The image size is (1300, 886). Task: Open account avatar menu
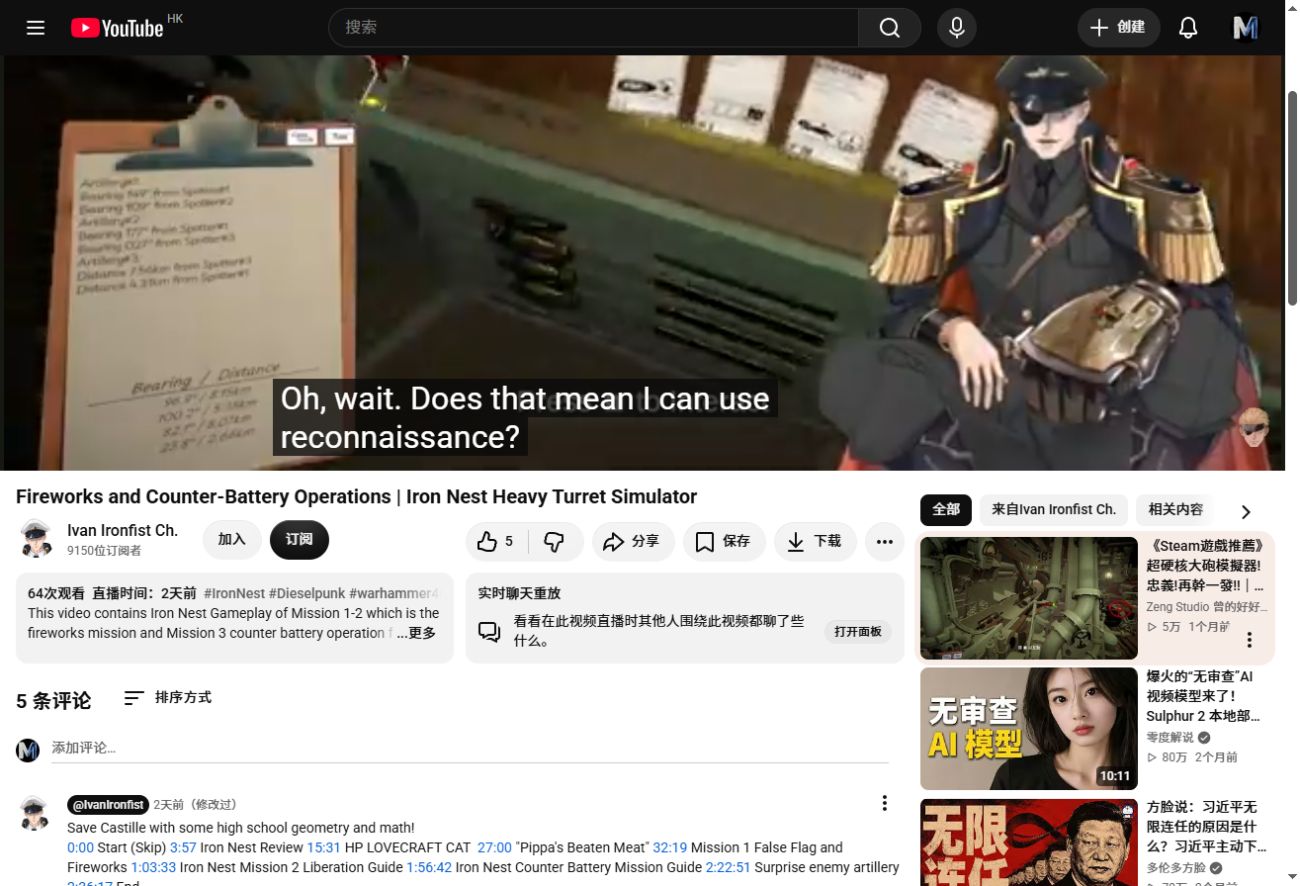click(x=1245, y=28)
